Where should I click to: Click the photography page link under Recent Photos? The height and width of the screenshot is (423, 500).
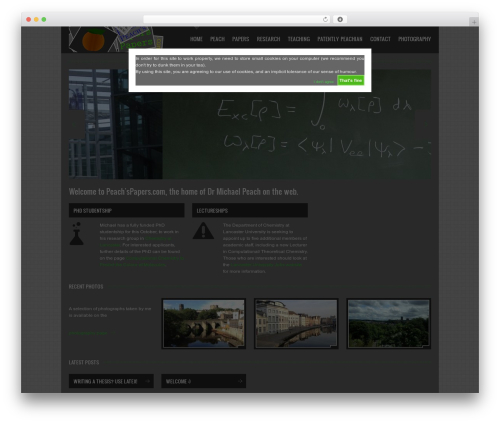pos(88,333)
